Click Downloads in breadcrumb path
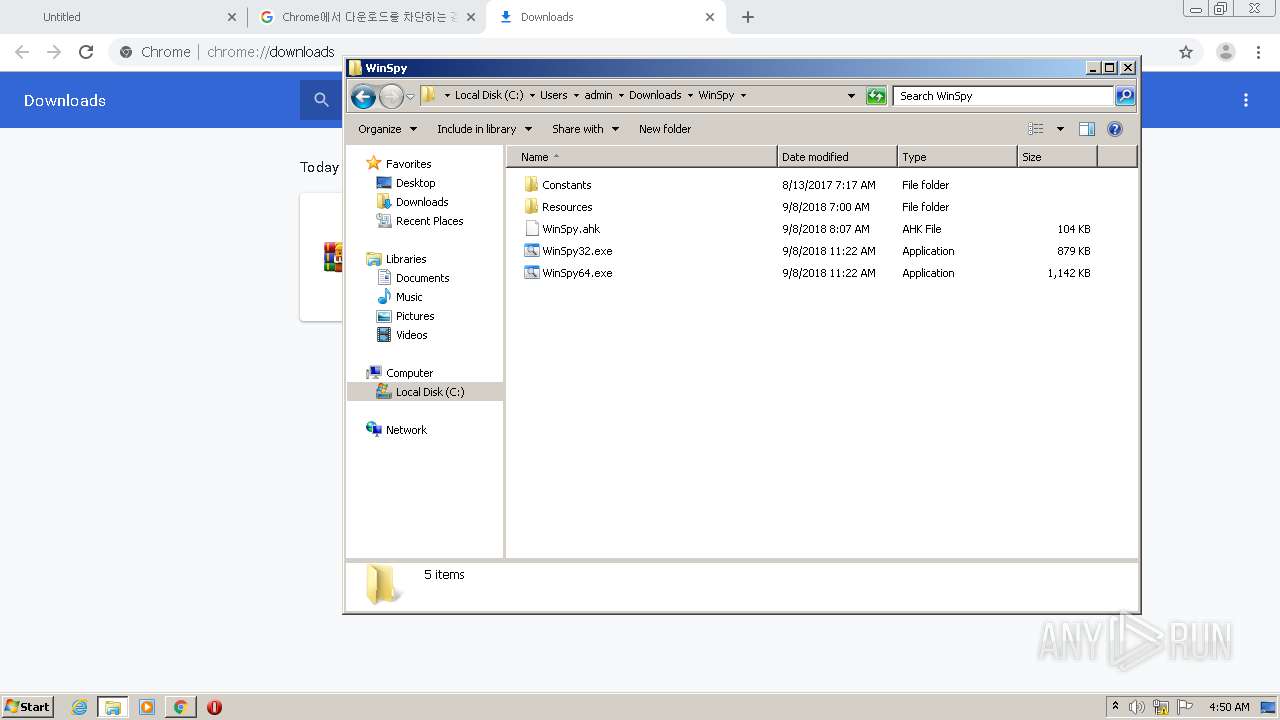Screen dimensions: 1280x720 click(x=655, y=96)
